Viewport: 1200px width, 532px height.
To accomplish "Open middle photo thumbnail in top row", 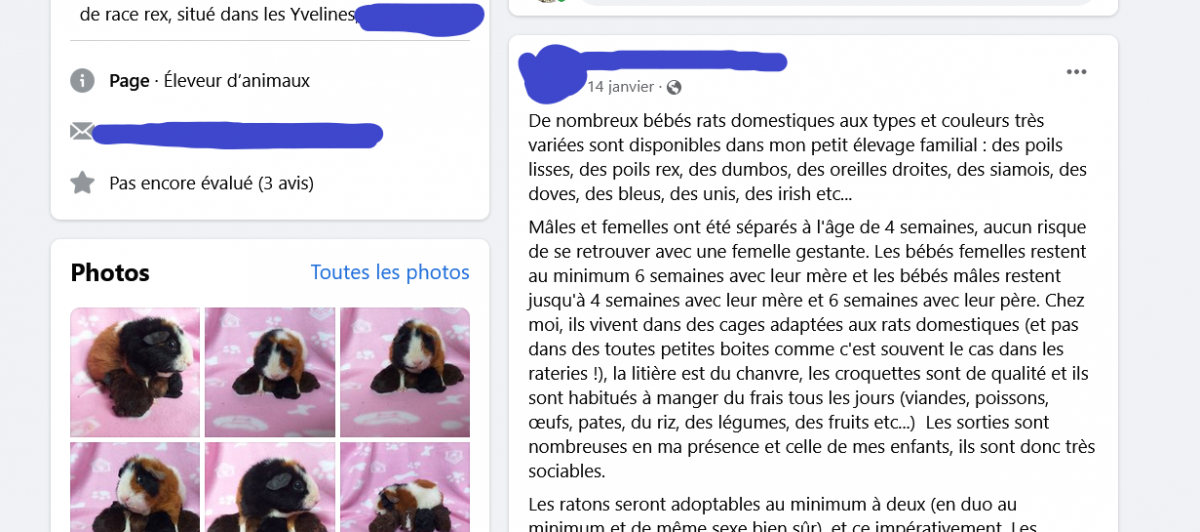I will 270,372.
